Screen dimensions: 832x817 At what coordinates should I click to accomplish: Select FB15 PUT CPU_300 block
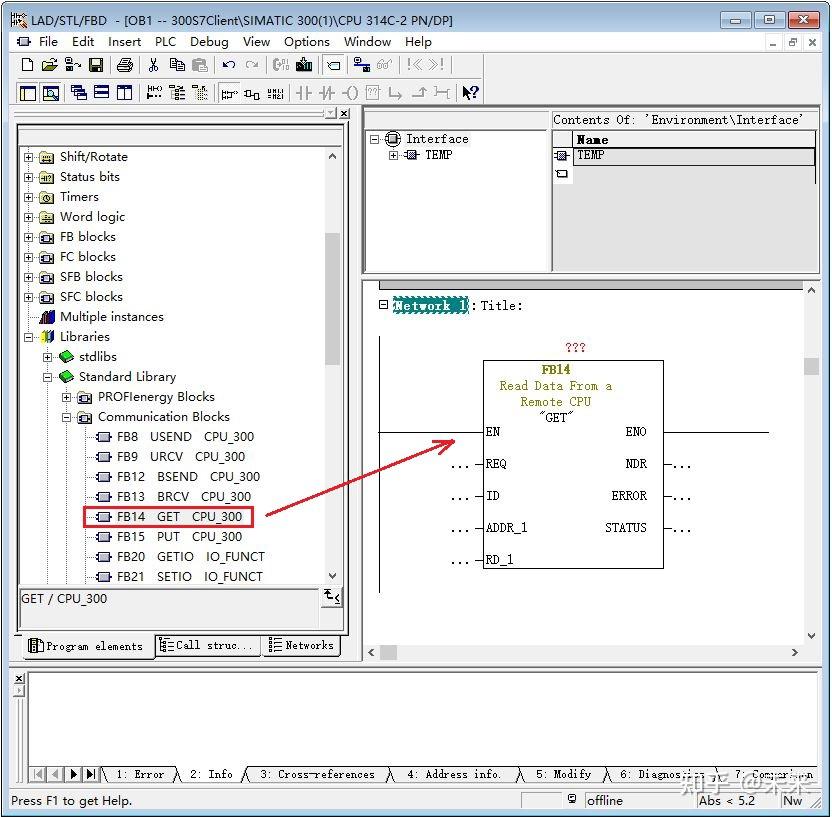pyautogui.click(x=179, y=537)
